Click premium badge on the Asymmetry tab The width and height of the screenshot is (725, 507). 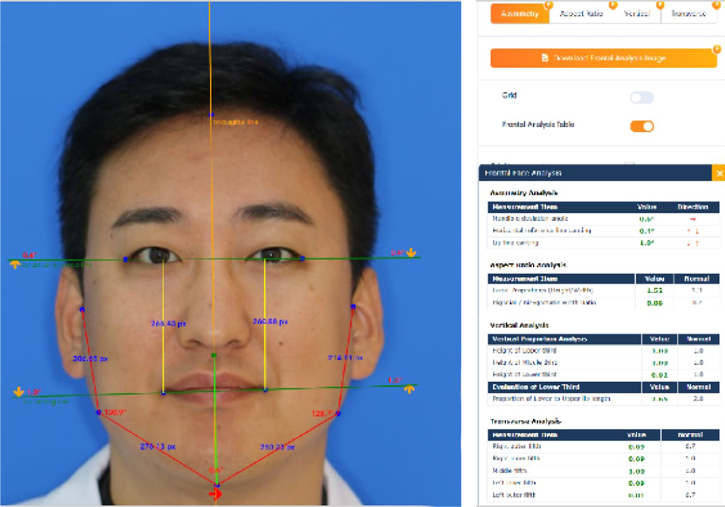pos(548,5)
